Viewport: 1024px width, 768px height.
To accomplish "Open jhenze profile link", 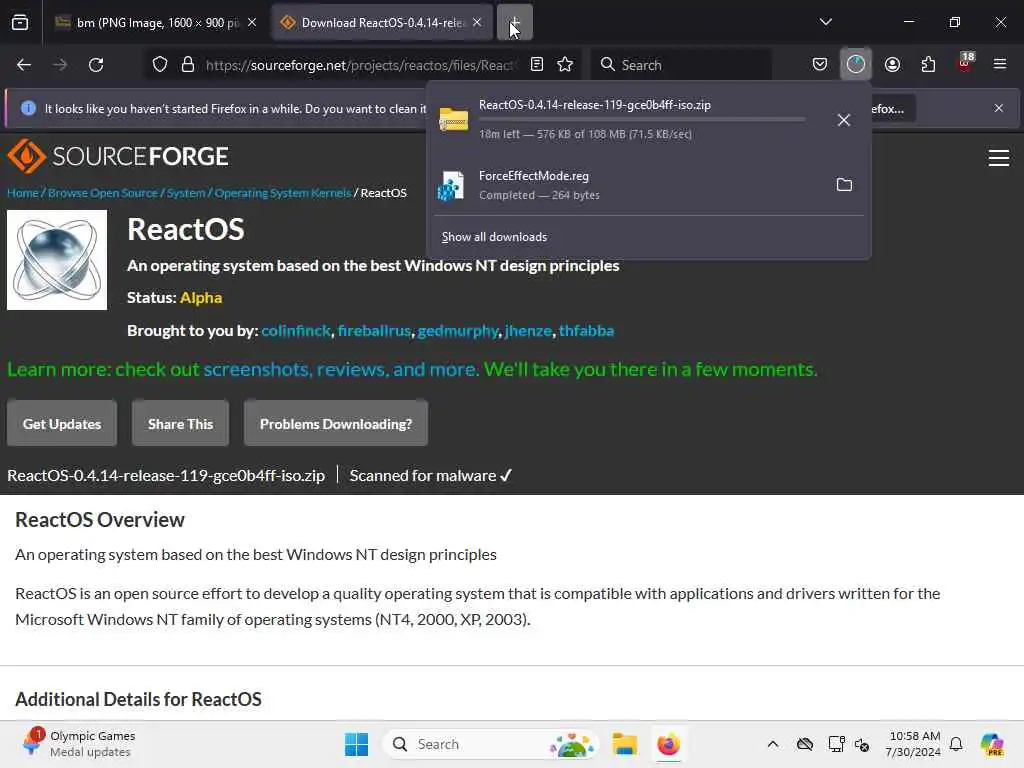I will pyautogui.click(x=528, y=331).
